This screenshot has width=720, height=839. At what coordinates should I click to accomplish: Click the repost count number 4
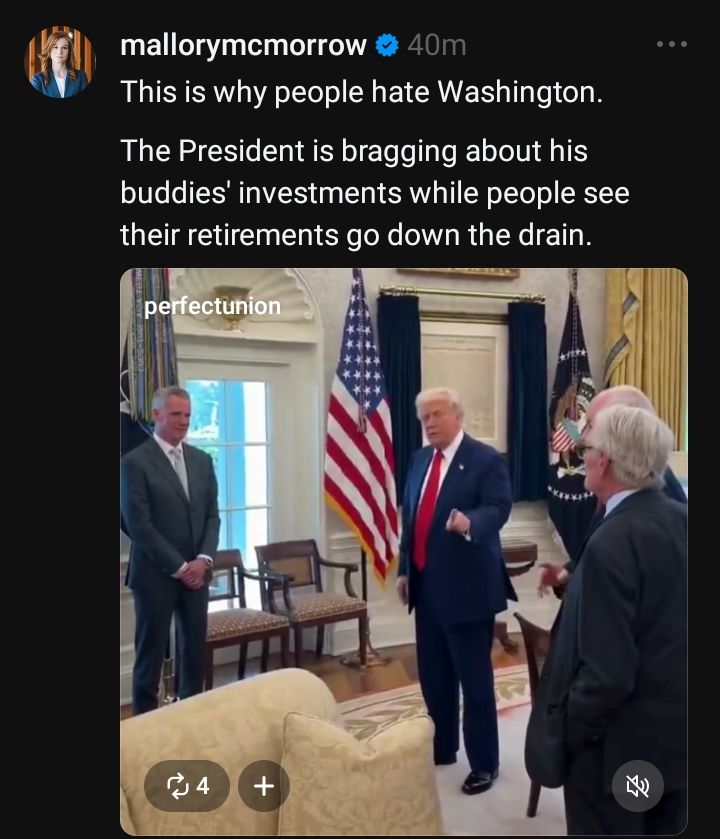[203, 786]
